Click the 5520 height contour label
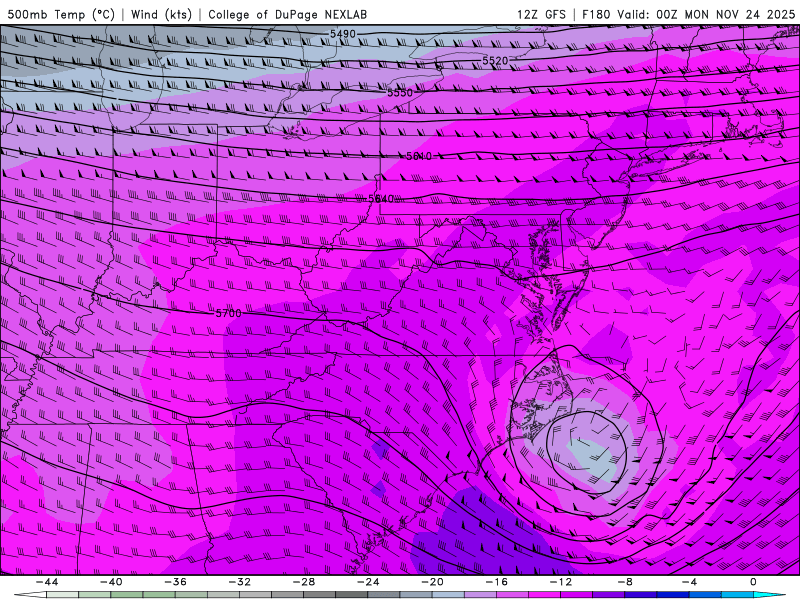 (495, 61)
